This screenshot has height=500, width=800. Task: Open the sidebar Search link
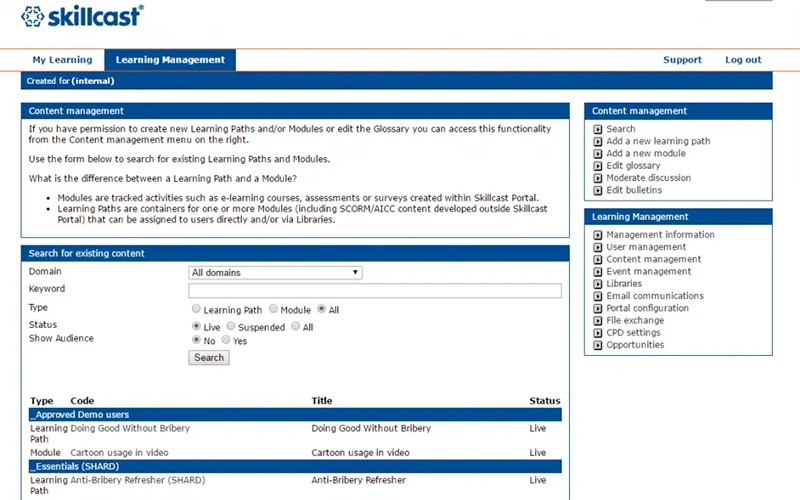[x=620, y=129]
